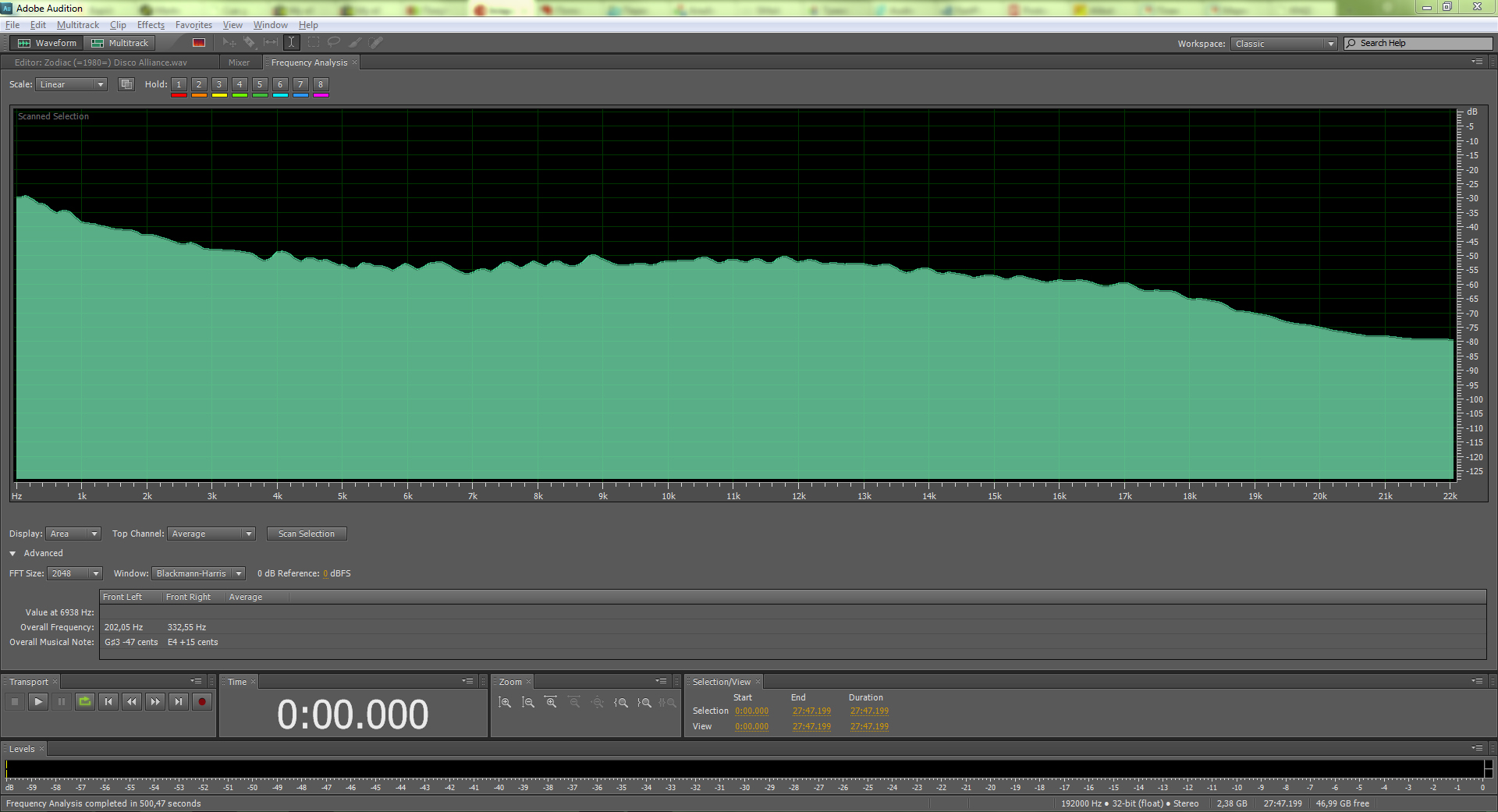This screenshot has height=812, width=1498.
Task: Click Zoom Out Full icon
Action: click(598, 703)
